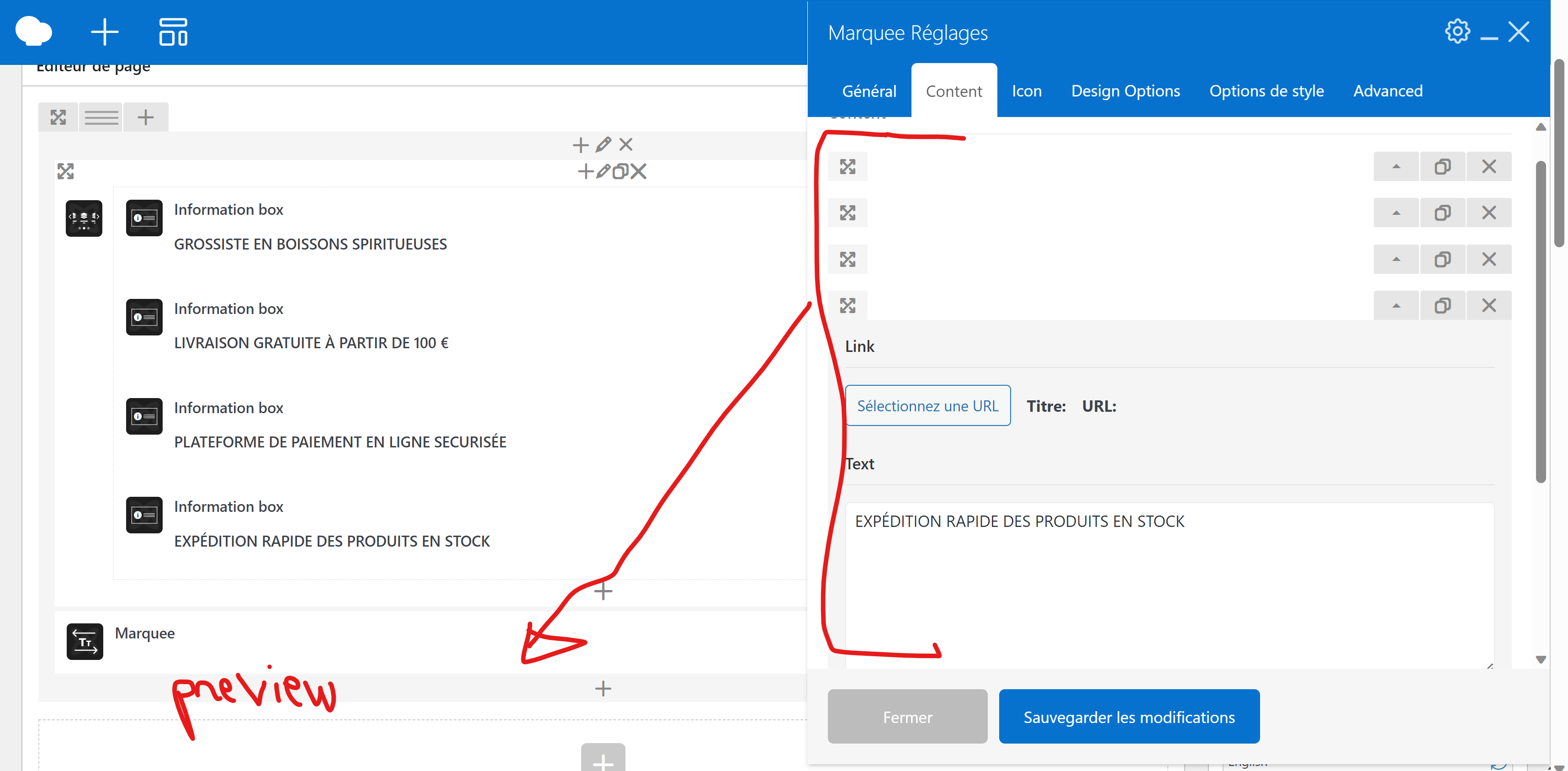Delete the first content item
This screenshot has height=771, width=1568.
click(x=1489, y=166)
